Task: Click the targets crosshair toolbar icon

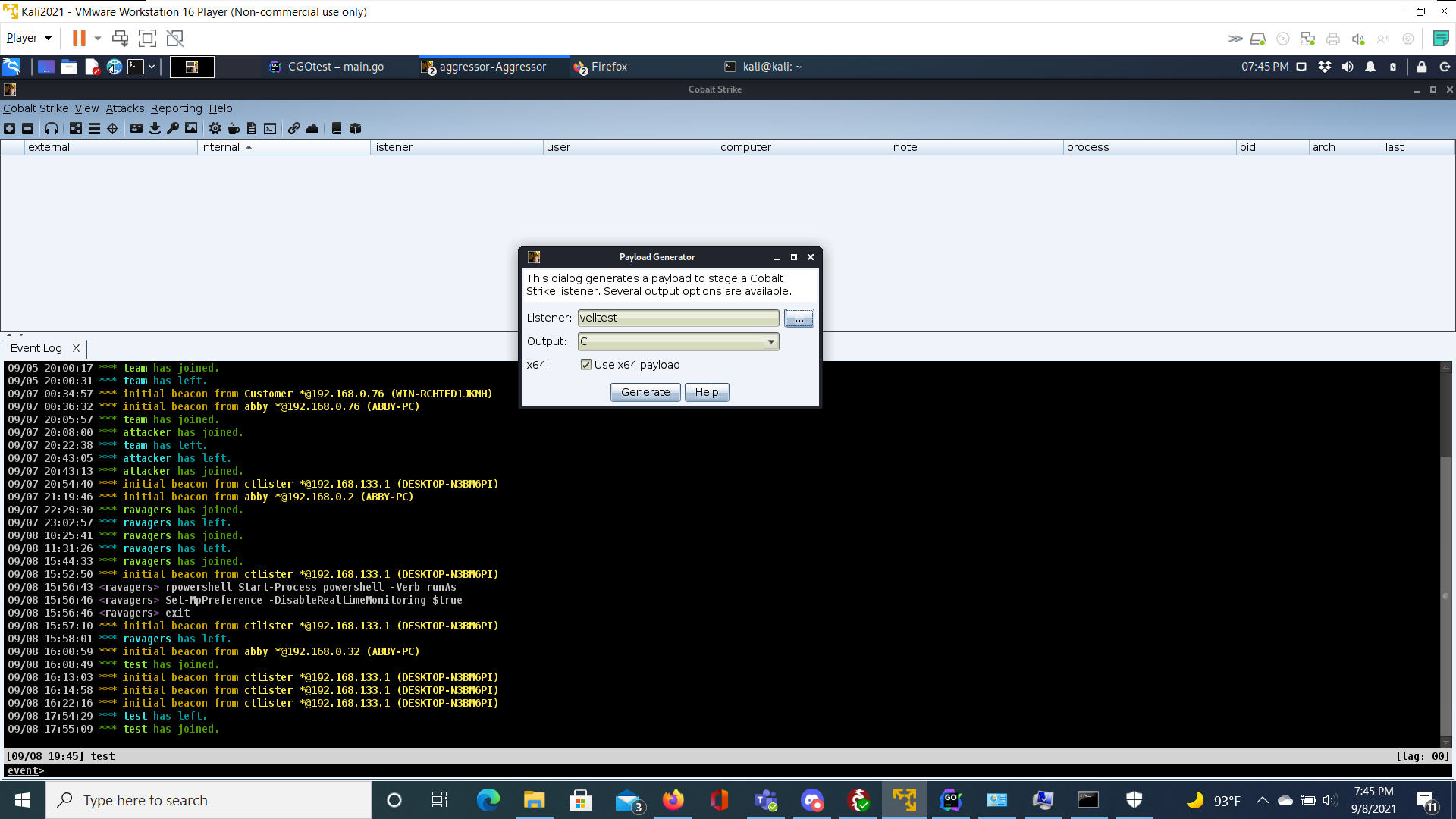Action: [113, 128]
